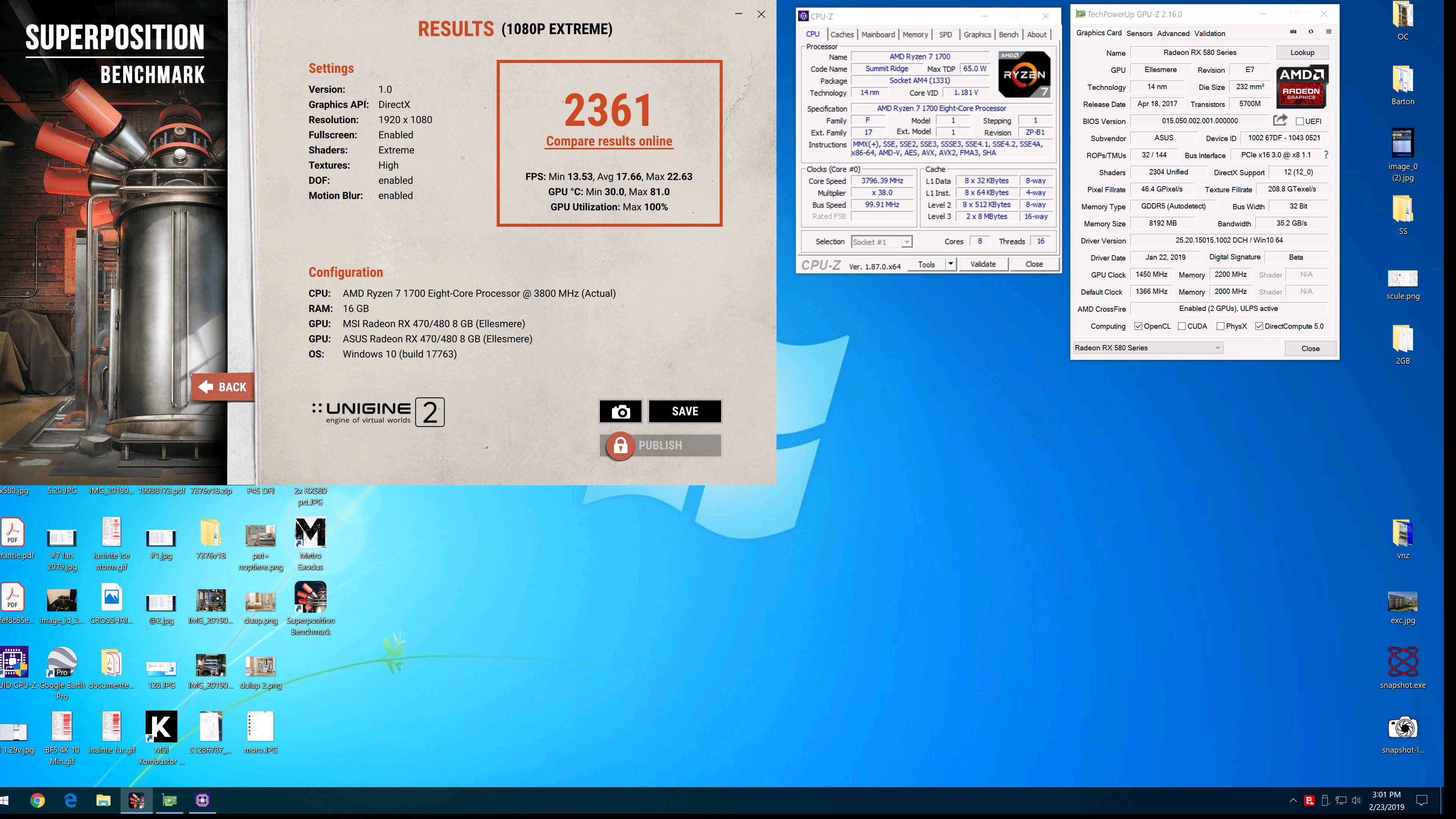Open the volume control in system tray

point(1357,800)
